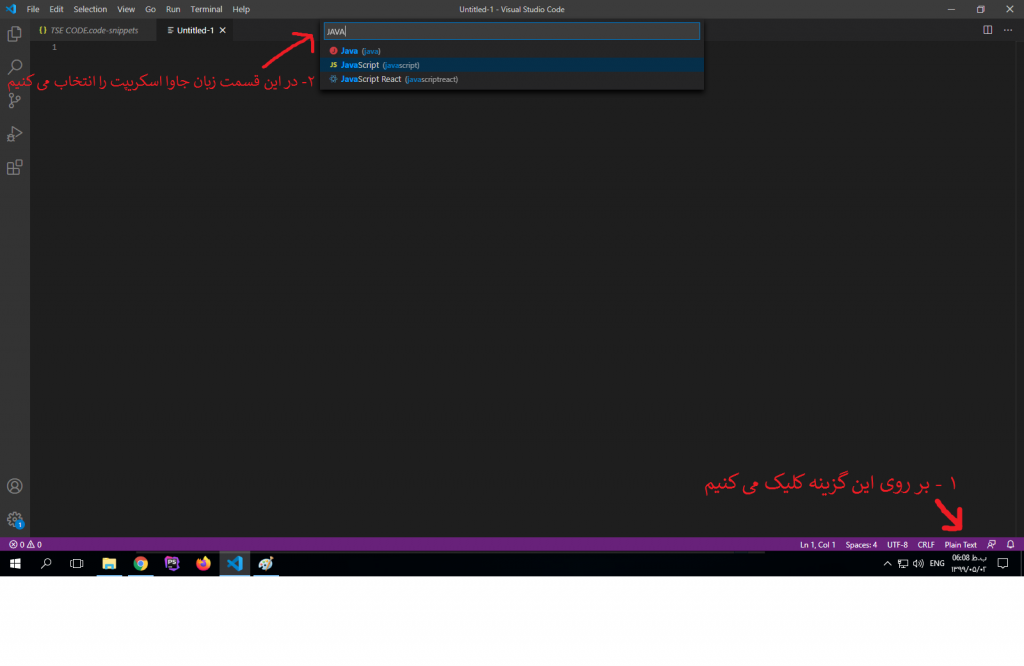This screenshot has width=1024, height=666.
Task: Open the Run menu
Action: pos(173,9)
